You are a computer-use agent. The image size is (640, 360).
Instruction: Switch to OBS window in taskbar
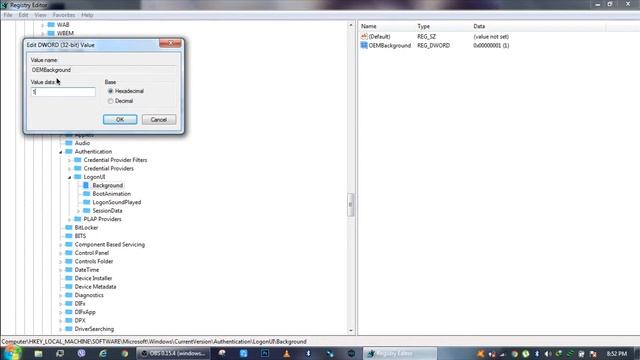click(x=173, y=353)
